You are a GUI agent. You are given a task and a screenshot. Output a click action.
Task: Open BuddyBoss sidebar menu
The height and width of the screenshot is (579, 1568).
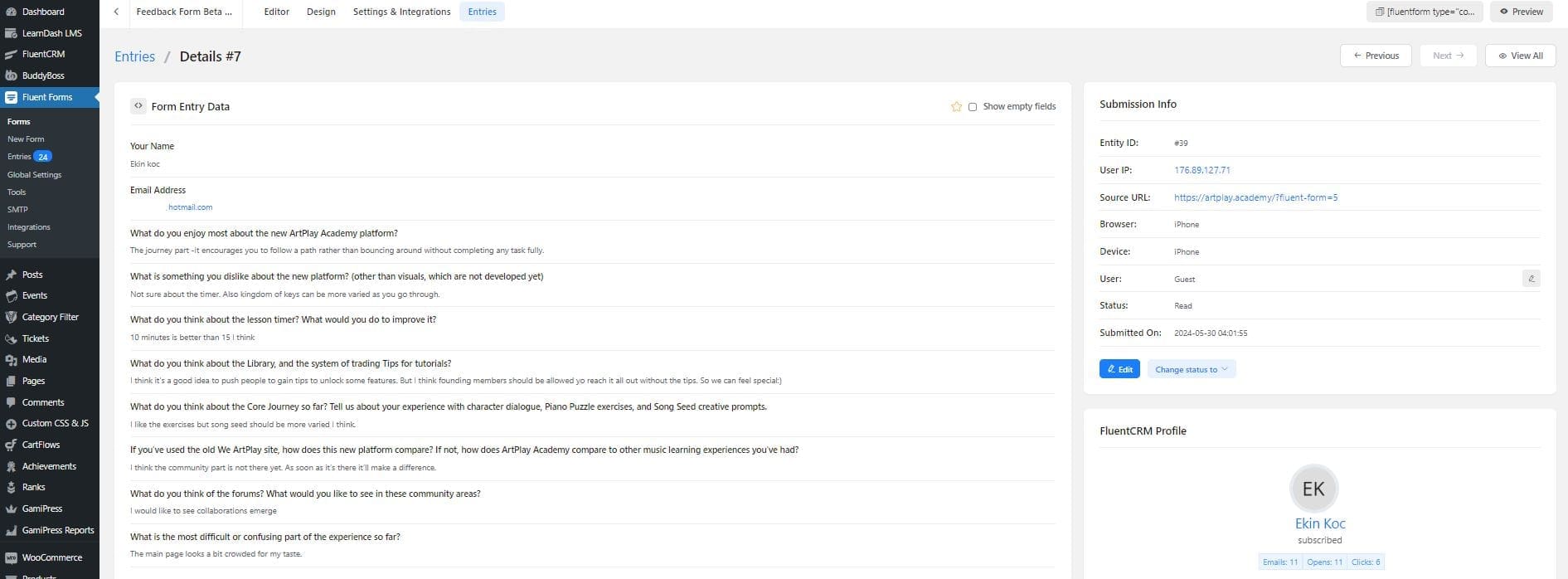pyautogui.click(x=43, y=75)
